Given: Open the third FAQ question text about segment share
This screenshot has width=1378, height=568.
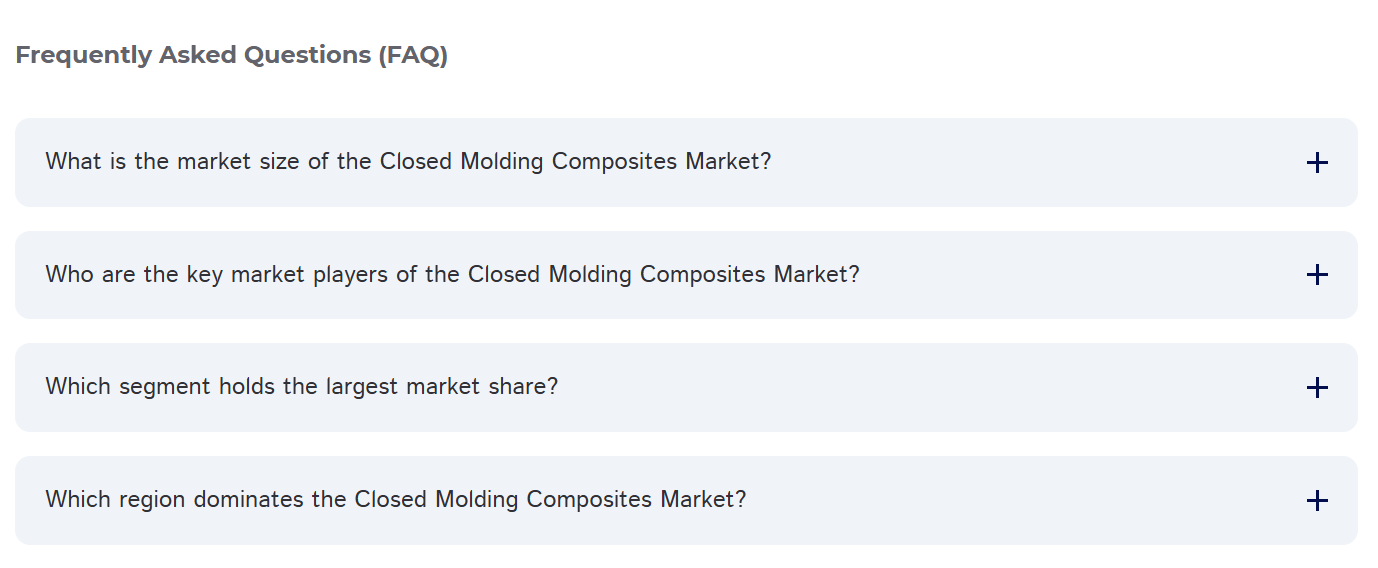Looking at the screenshot, I should pyautogui.click(x=301, y=387).
